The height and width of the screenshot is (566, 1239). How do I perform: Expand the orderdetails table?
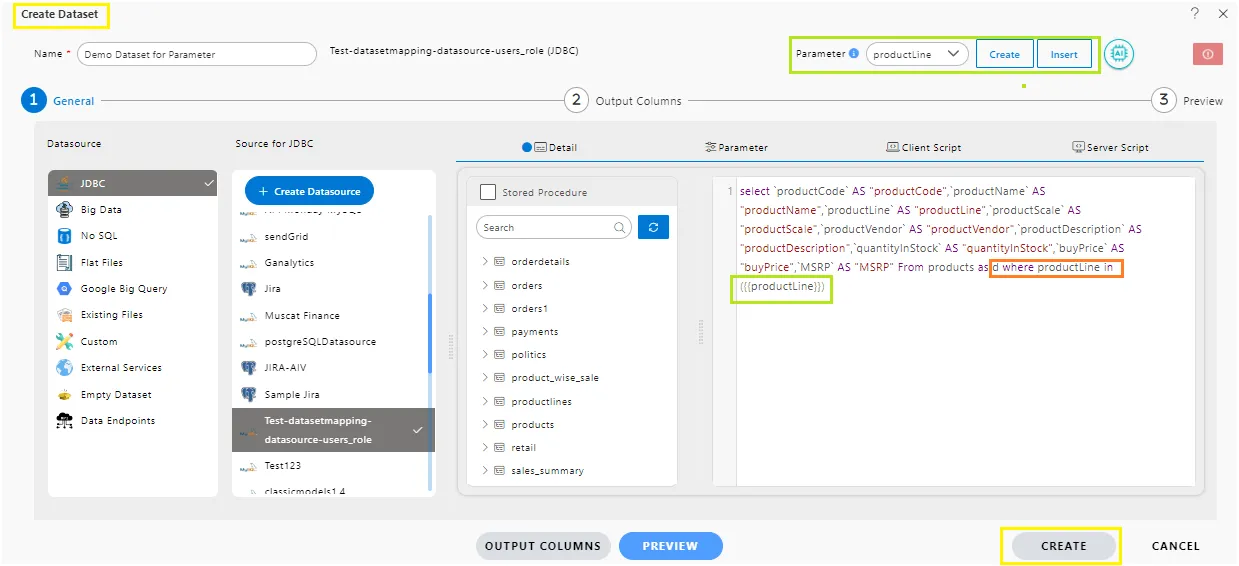(485, 262)
